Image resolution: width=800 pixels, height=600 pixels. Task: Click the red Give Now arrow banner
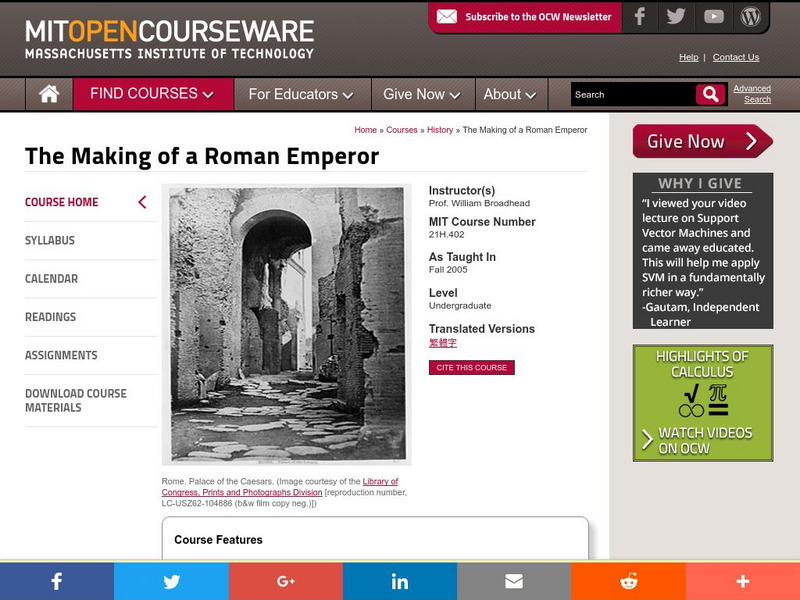coord(703,141)
